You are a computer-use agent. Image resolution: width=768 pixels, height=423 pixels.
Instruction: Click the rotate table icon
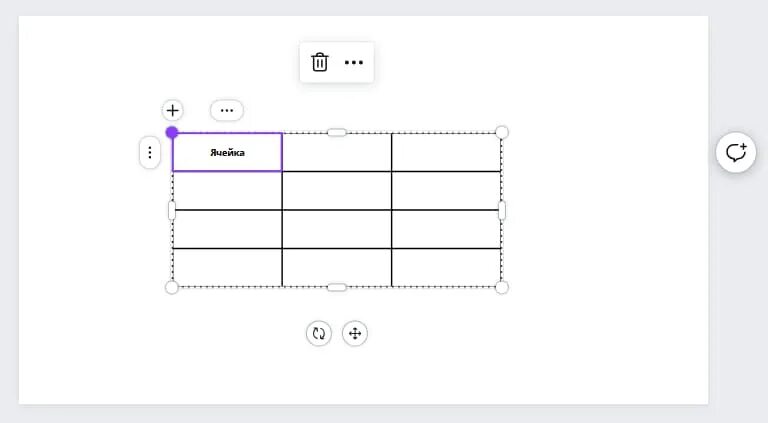click(x=319, y=333)
